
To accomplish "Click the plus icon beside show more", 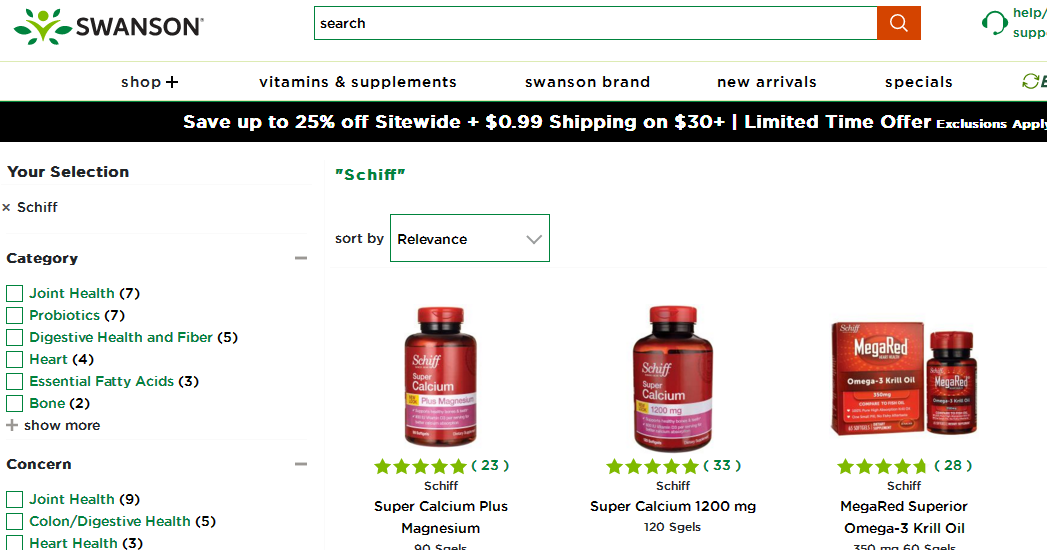I will pyautogui.click(x=12, y=425).
